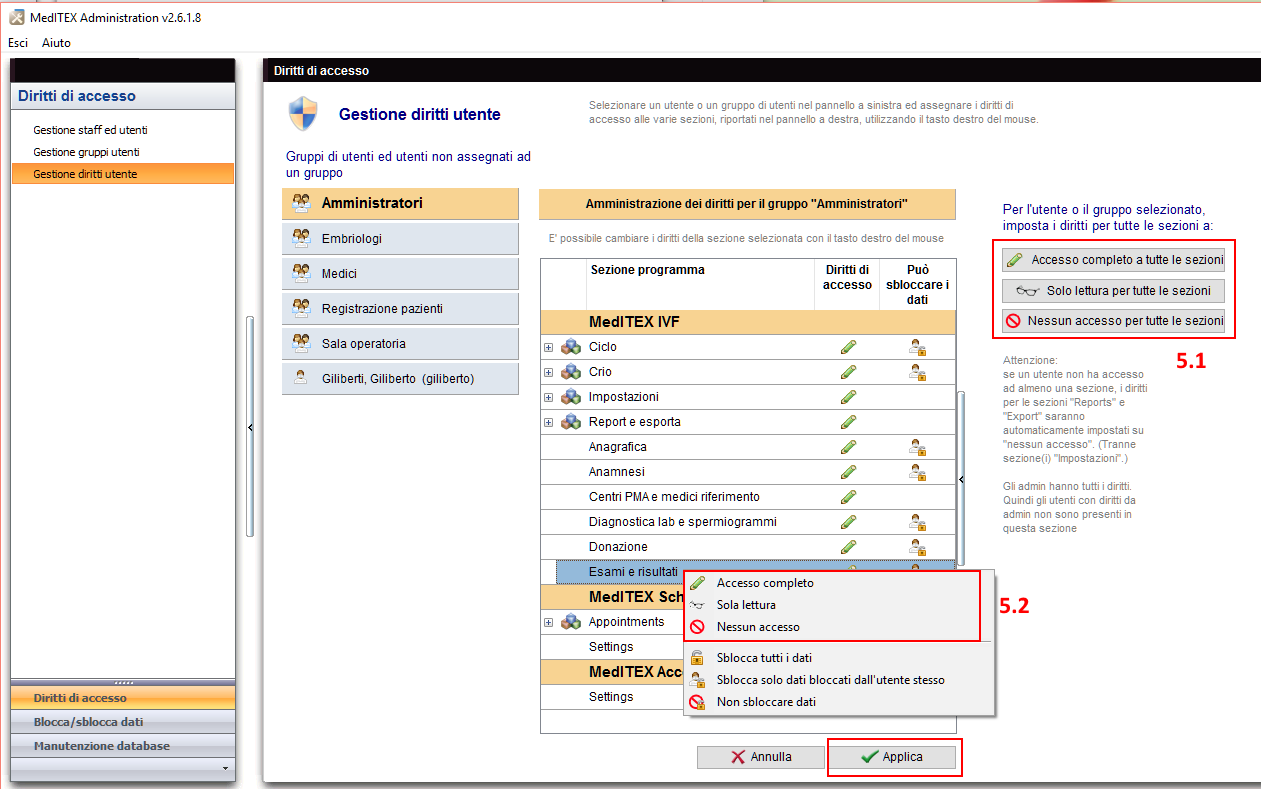Click the pencil access icon for Ciclo

[x=848, y=347]
